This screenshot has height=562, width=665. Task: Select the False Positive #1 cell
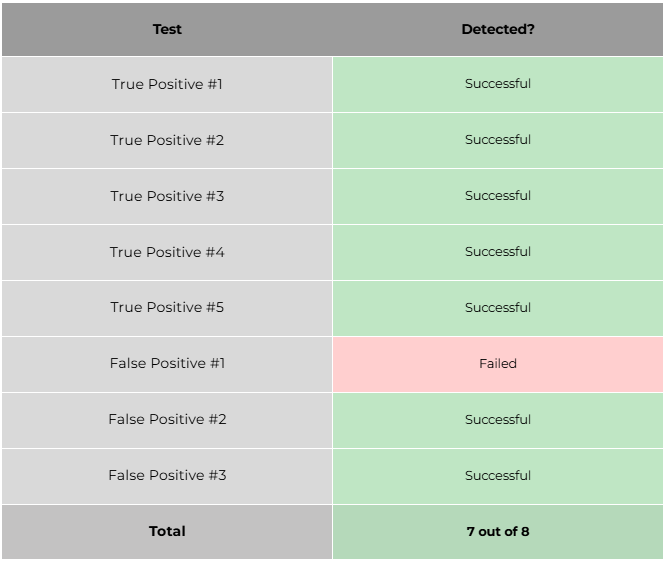tap(167, 364)
